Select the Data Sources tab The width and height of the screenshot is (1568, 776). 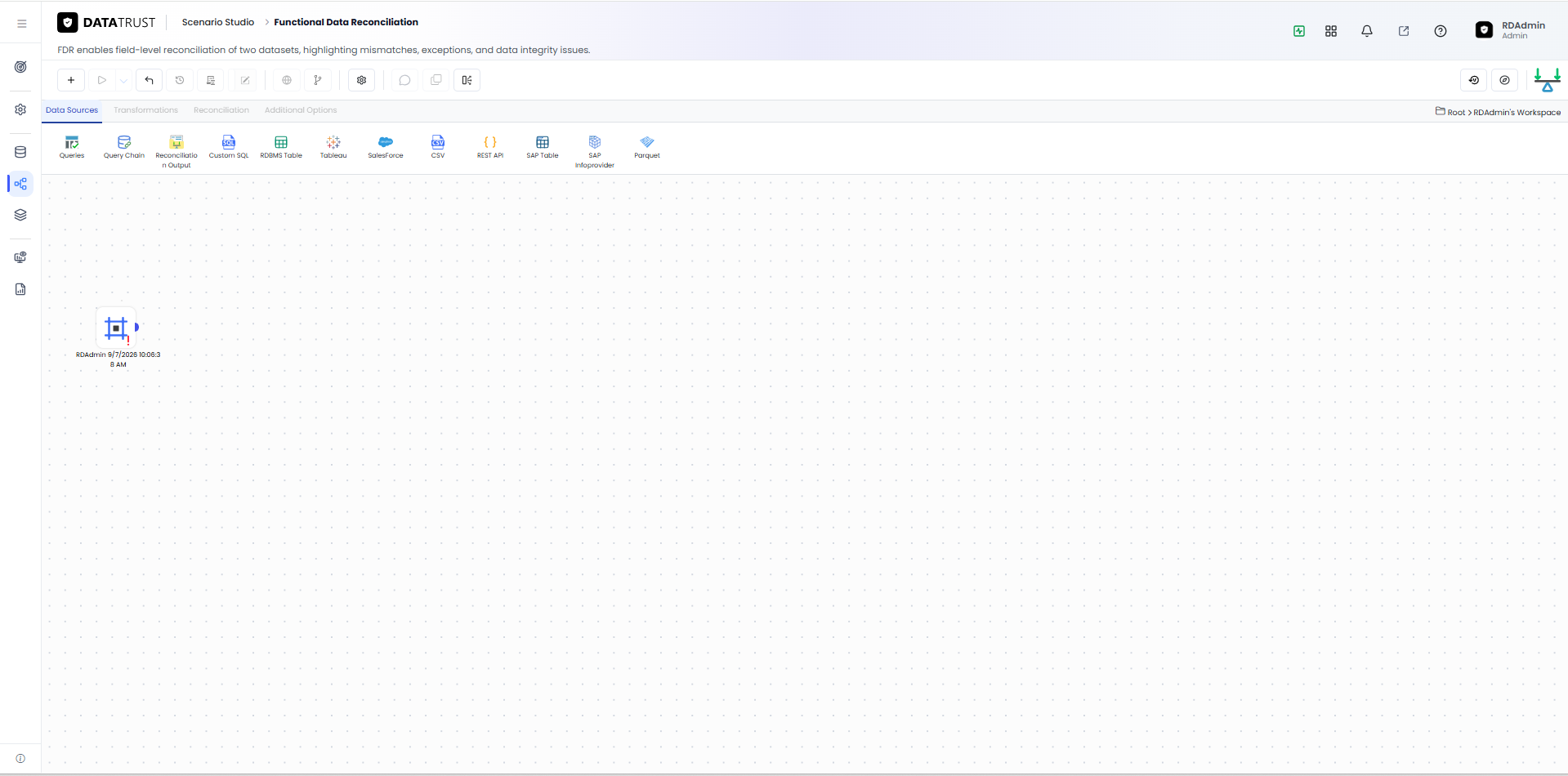(72, 110)
